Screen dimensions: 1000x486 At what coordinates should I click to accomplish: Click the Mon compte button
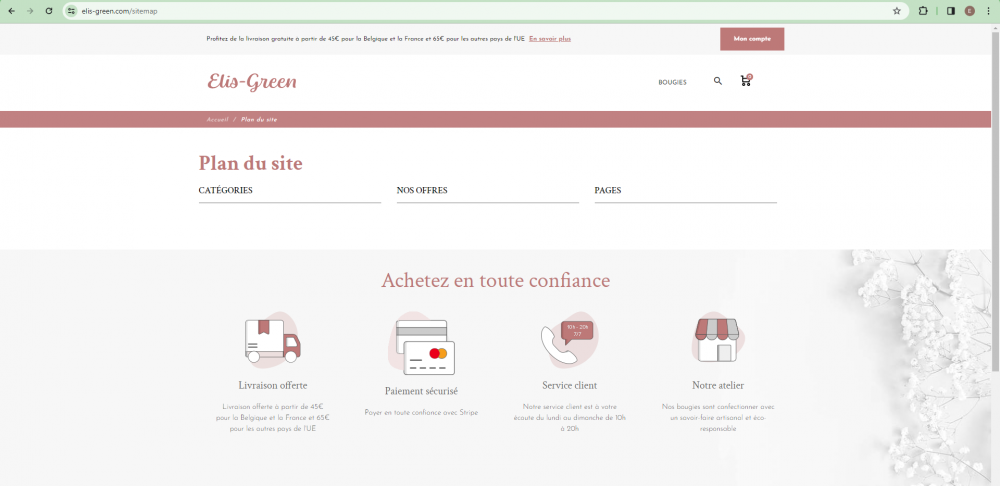coord(752,39)
